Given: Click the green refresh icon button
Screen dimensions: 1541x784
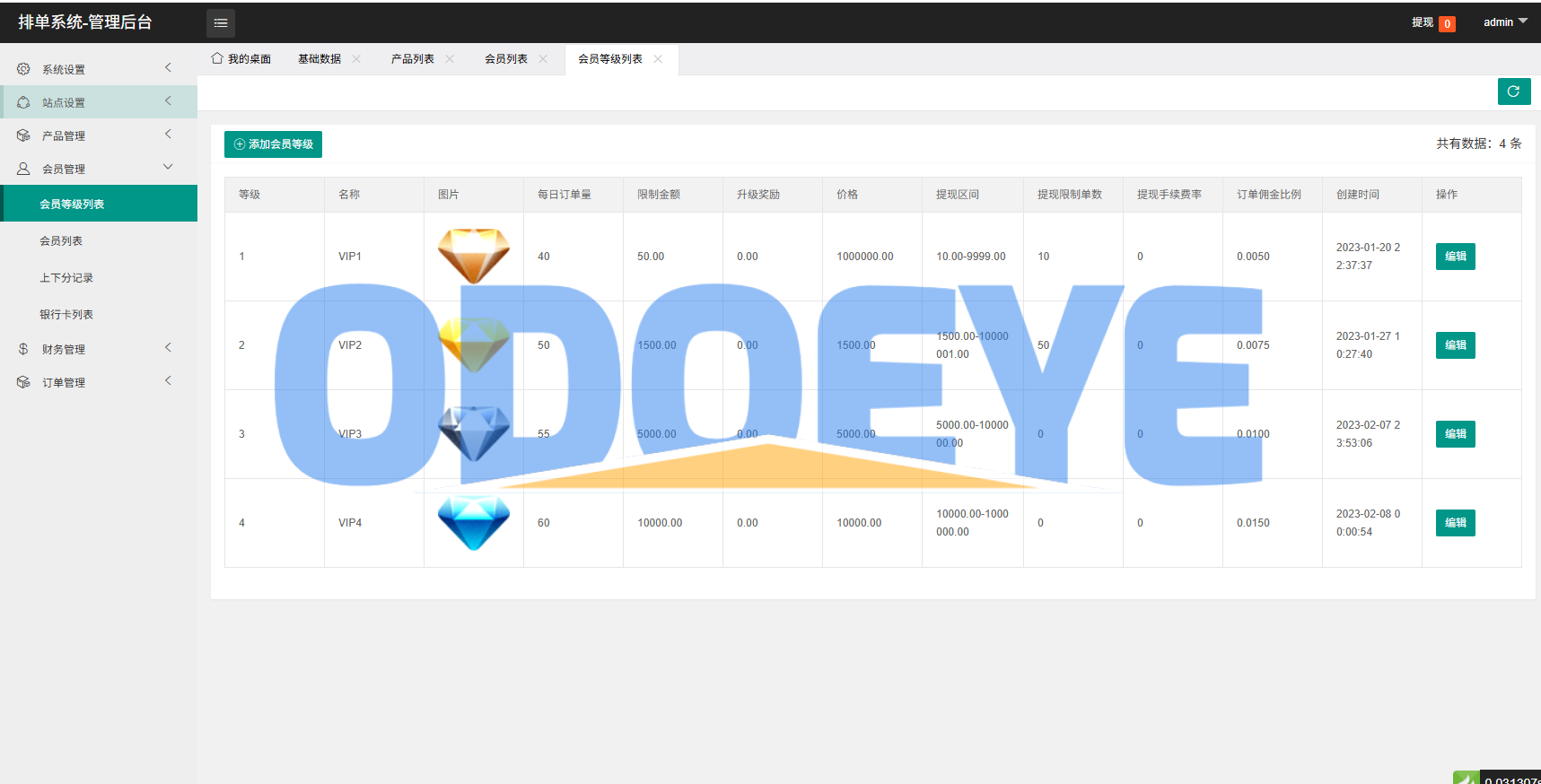Looking at the screenshot, I should pyautogui.click(x=1513, y=91).
